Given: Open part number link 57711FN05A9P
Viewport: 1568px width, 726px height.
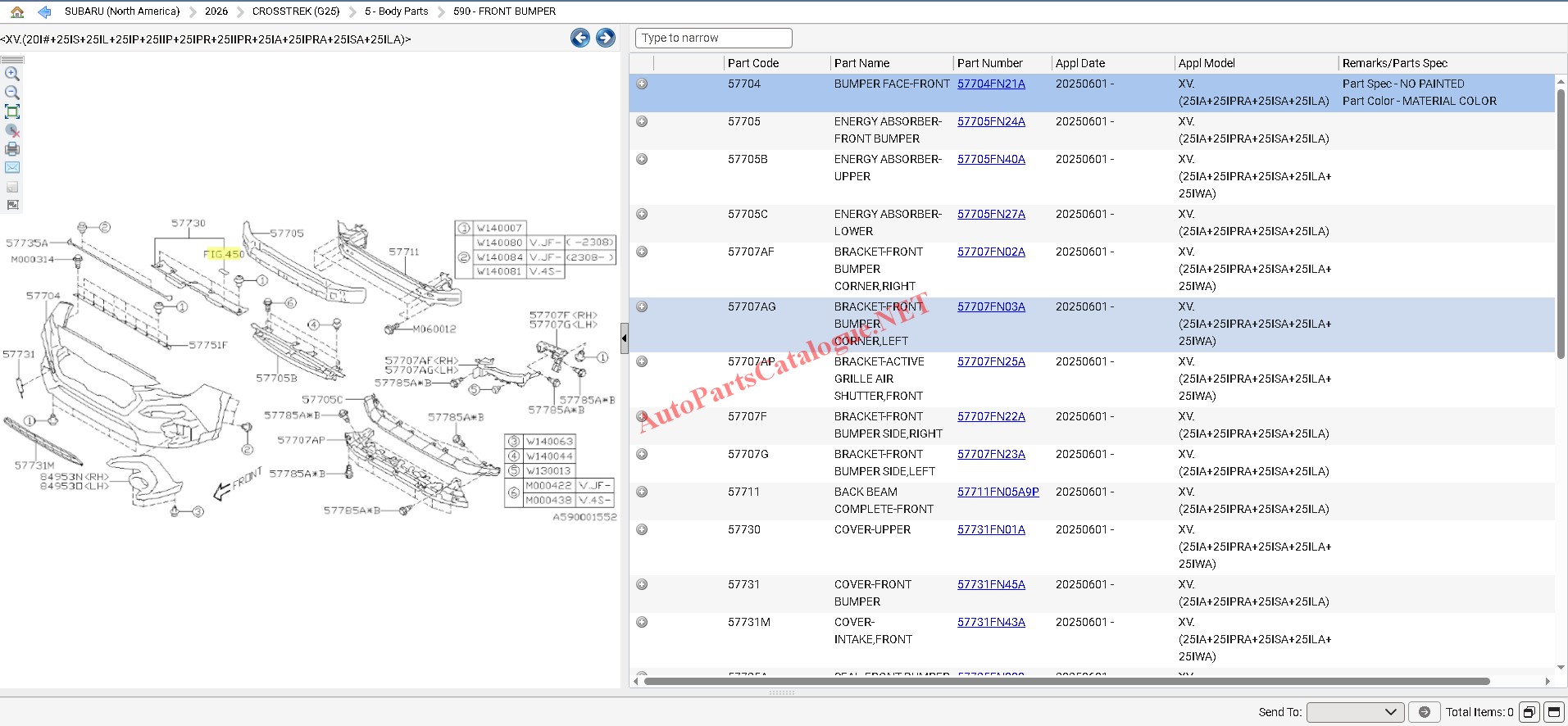Looking at the screenshot, I should tap(998, 492).
